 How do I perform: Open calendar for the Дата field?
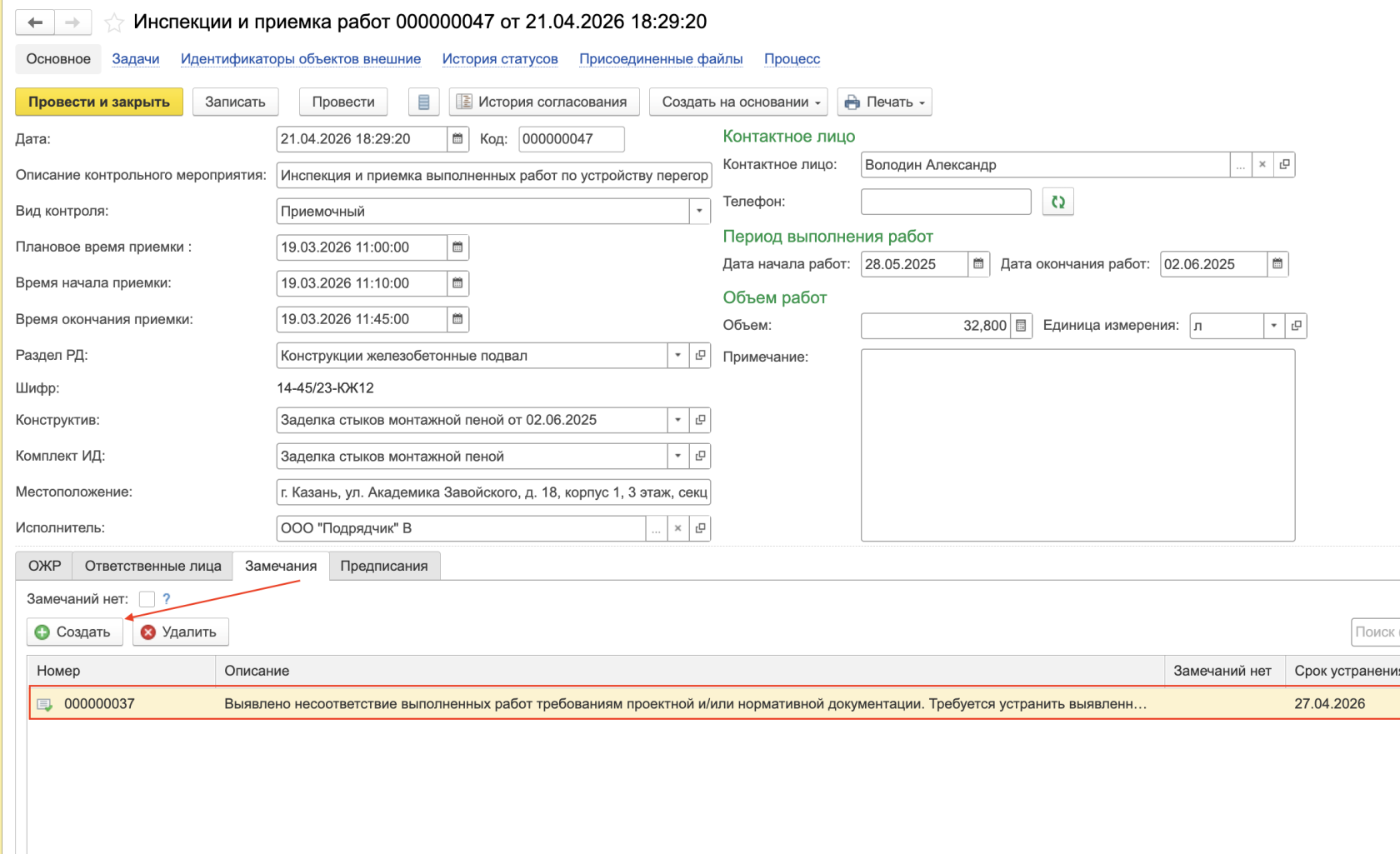(457, 139)
